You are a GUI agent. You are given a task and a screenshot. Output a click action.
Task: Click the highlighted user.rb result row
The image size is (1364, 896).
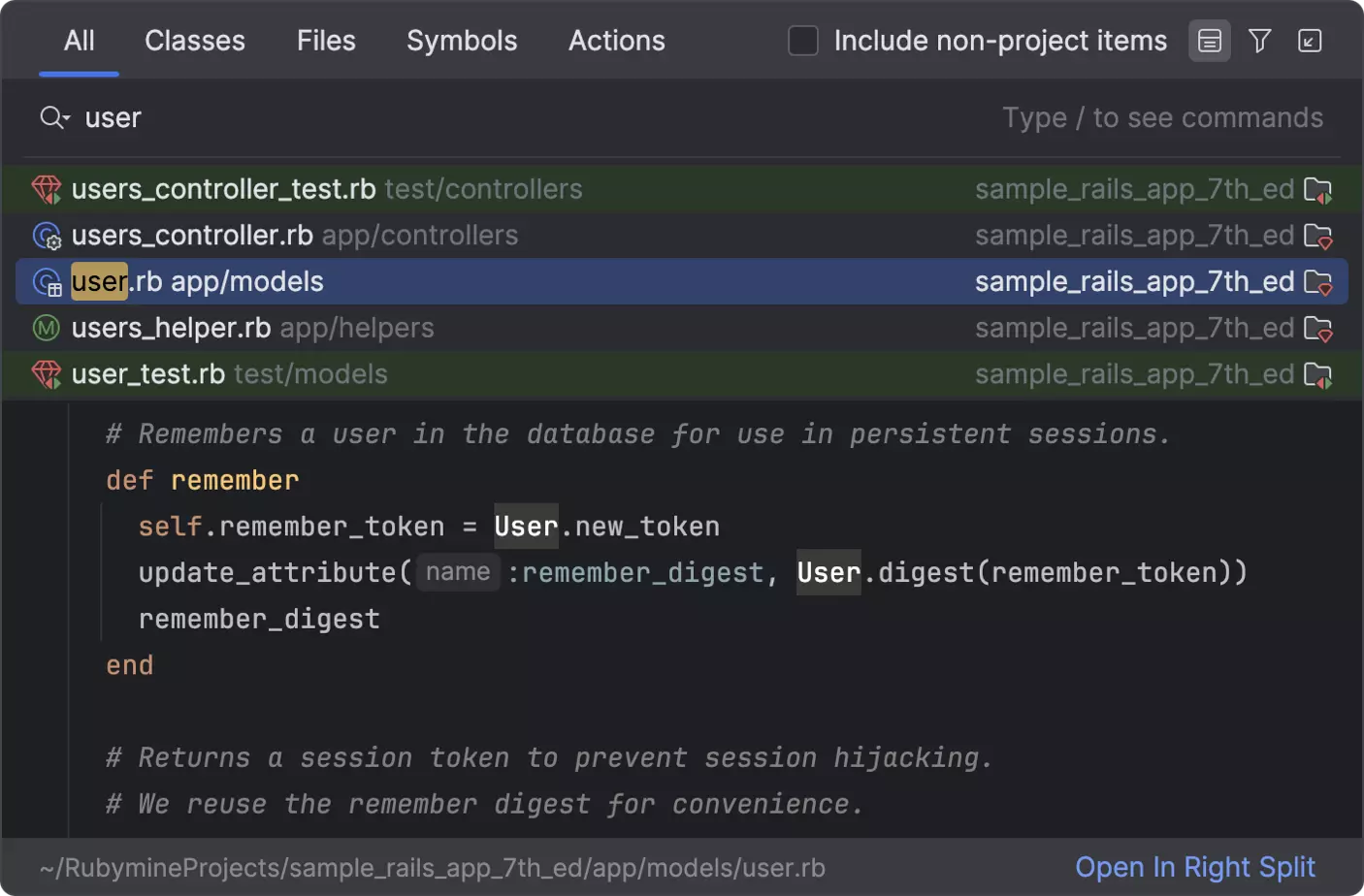[388, 282]
